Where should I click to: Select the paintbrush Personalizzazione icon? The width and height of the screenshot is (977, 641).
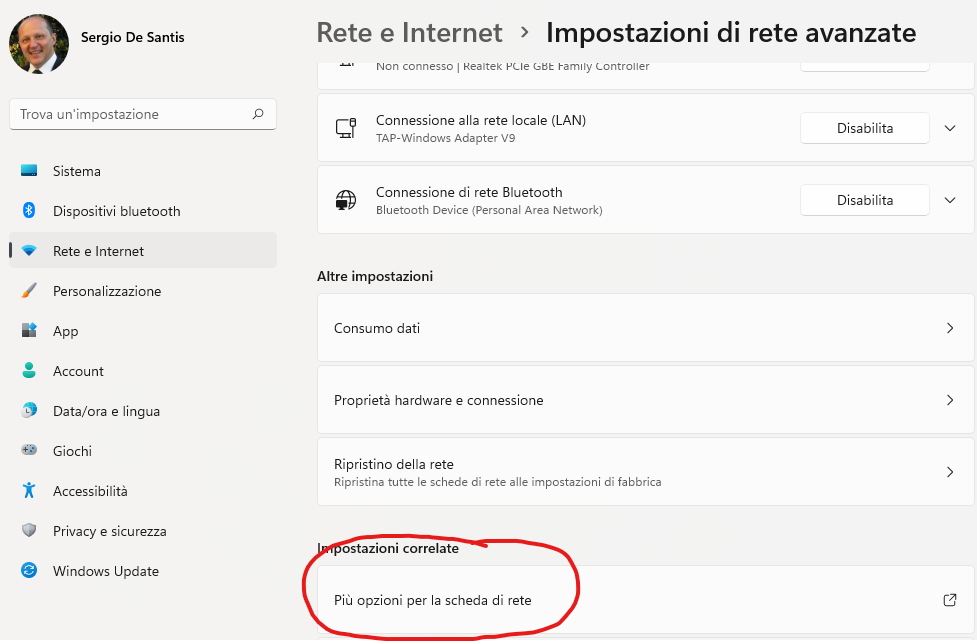click(x=29, y=290)
